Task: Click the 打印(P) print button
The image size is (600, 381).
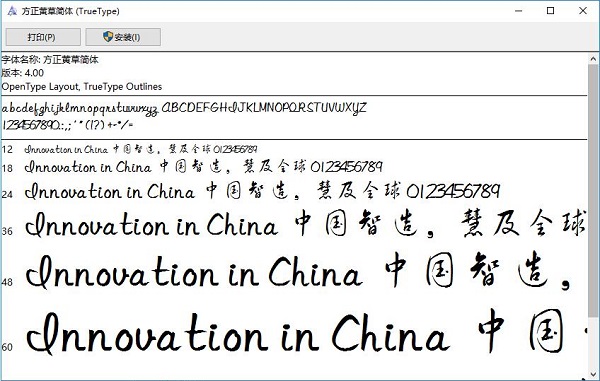Action: click(43, 37)
